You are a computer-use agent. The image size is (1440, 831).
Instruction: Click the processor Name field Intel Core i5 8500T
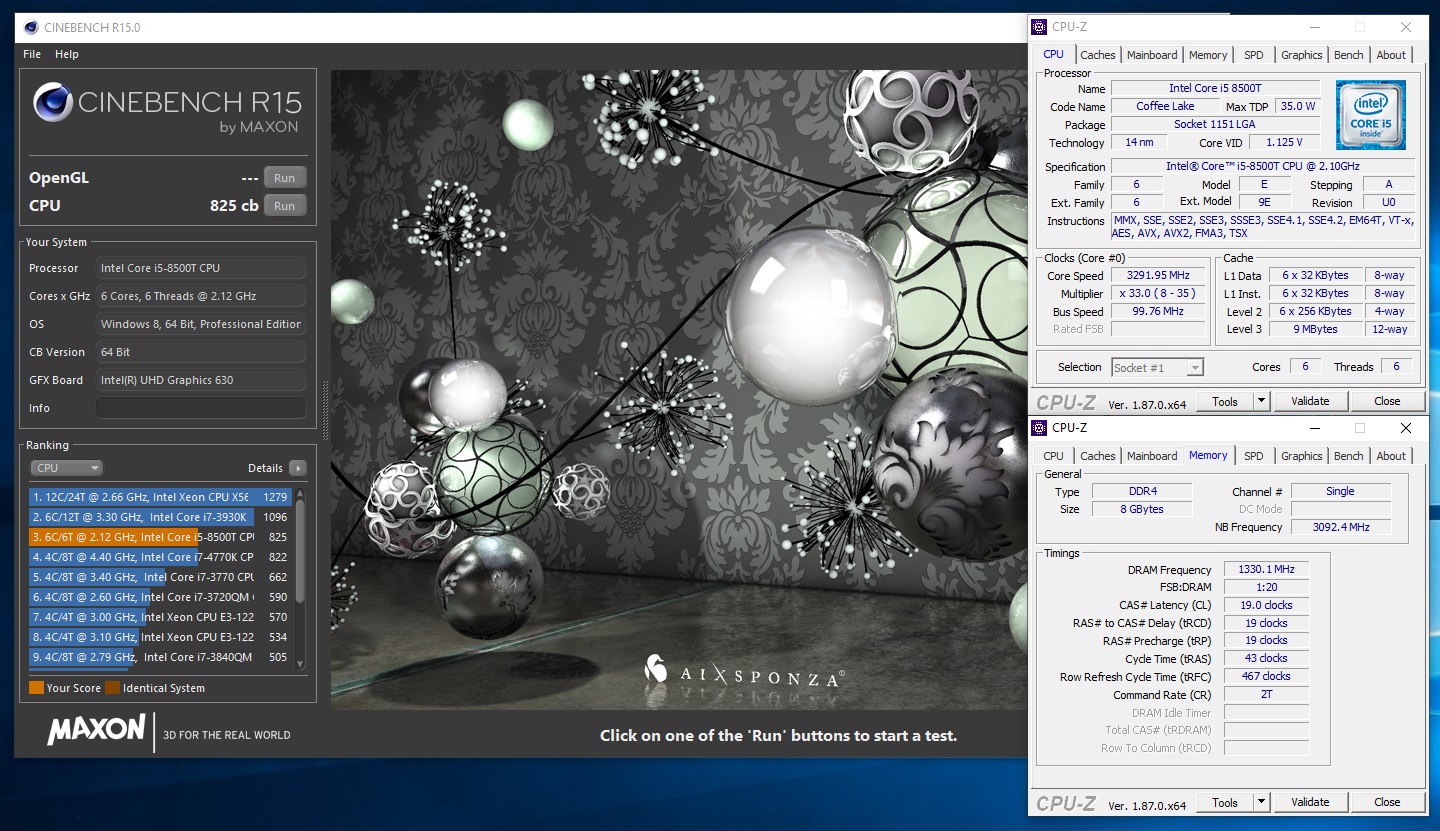[x=1215, y=89]
